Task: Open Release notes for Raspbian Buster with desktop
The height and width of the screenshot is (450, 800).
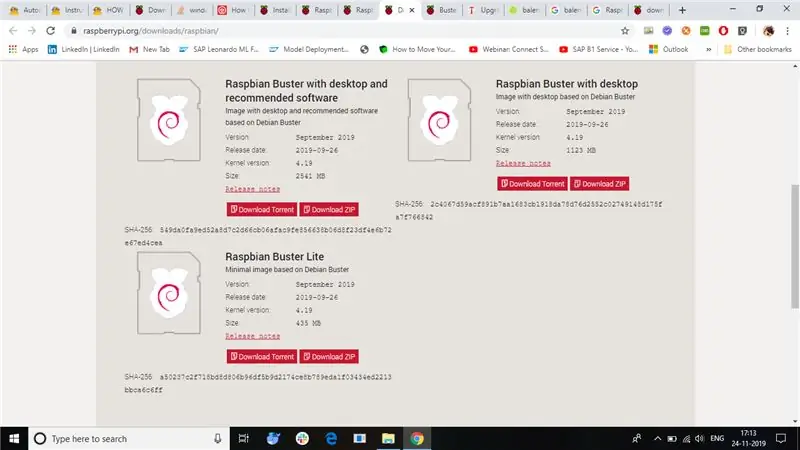Action: coord(523,163)
